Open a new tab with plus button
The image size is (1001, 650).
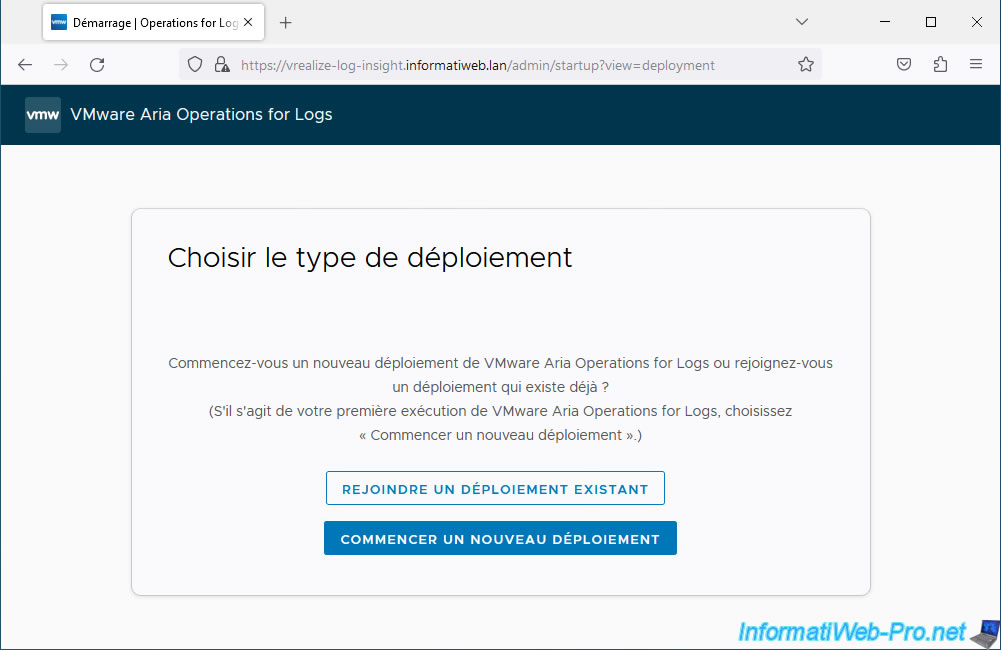pyautogui.click(x=285, y=23)
